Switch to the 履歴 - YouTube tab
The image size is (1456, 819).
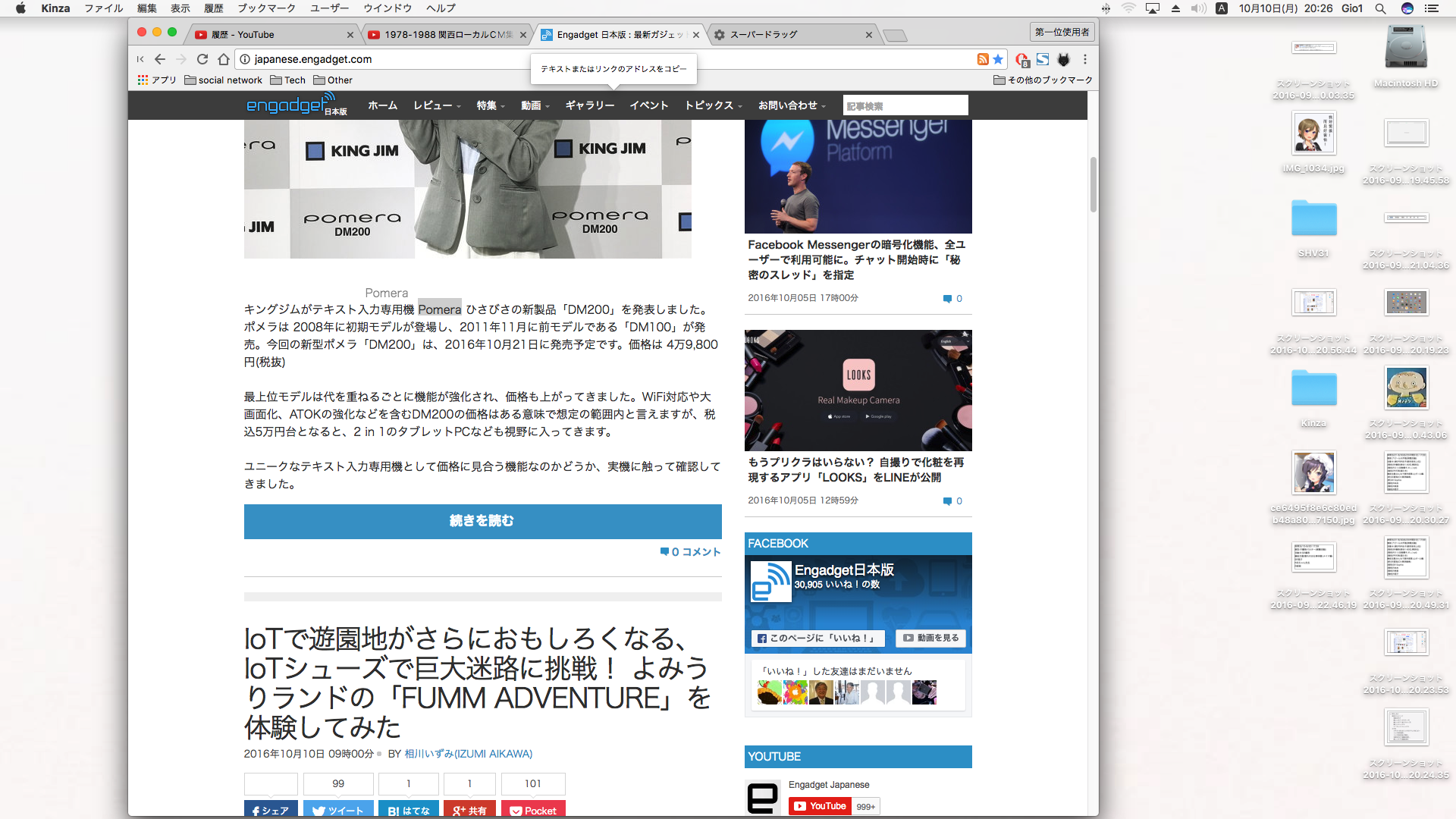274,34
